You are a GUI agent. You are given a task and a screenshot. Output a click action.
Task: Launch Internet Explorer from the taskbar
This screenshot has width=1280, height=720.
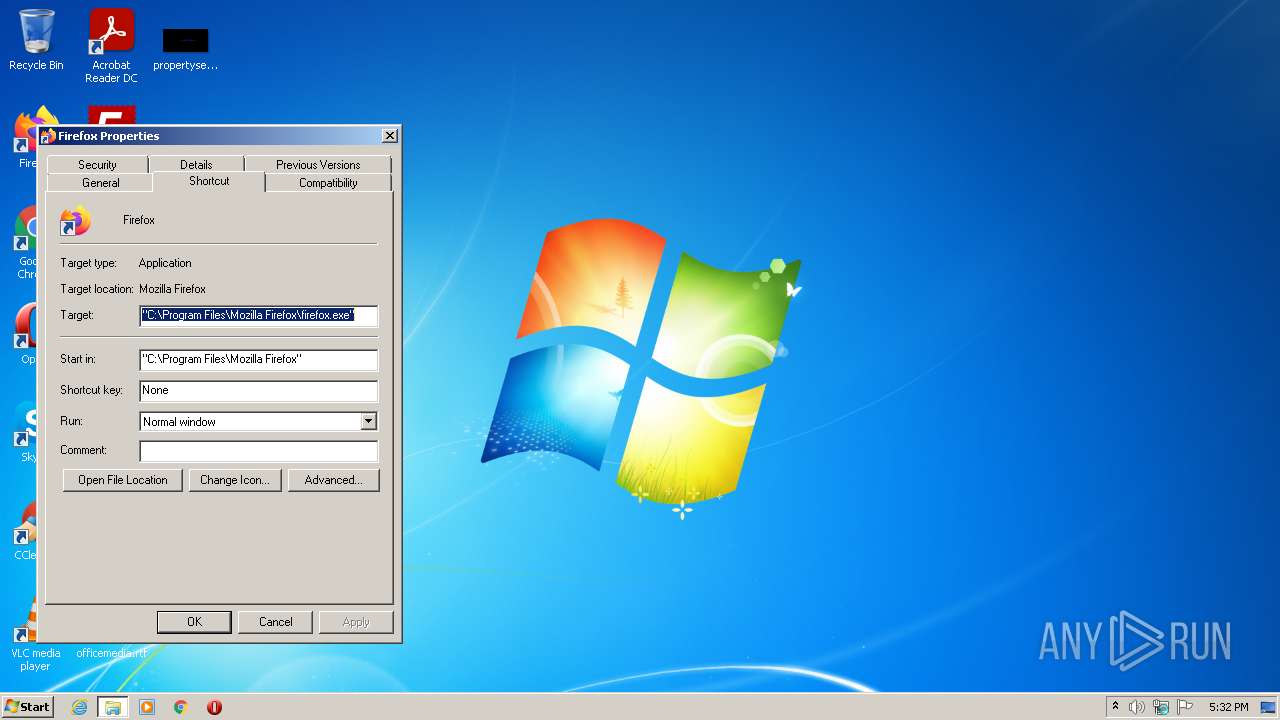[x=80, y=707]
